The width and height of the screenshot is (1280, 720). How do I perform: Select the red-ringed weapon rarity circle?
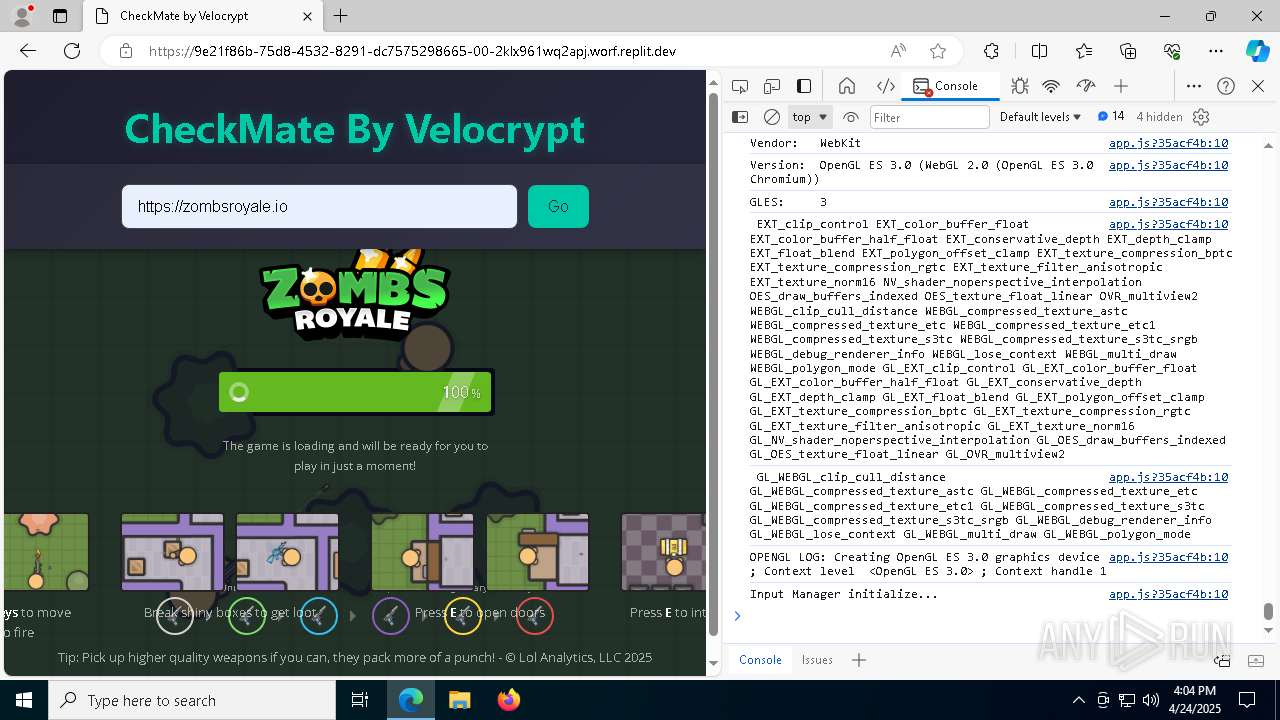coord(535,616)
